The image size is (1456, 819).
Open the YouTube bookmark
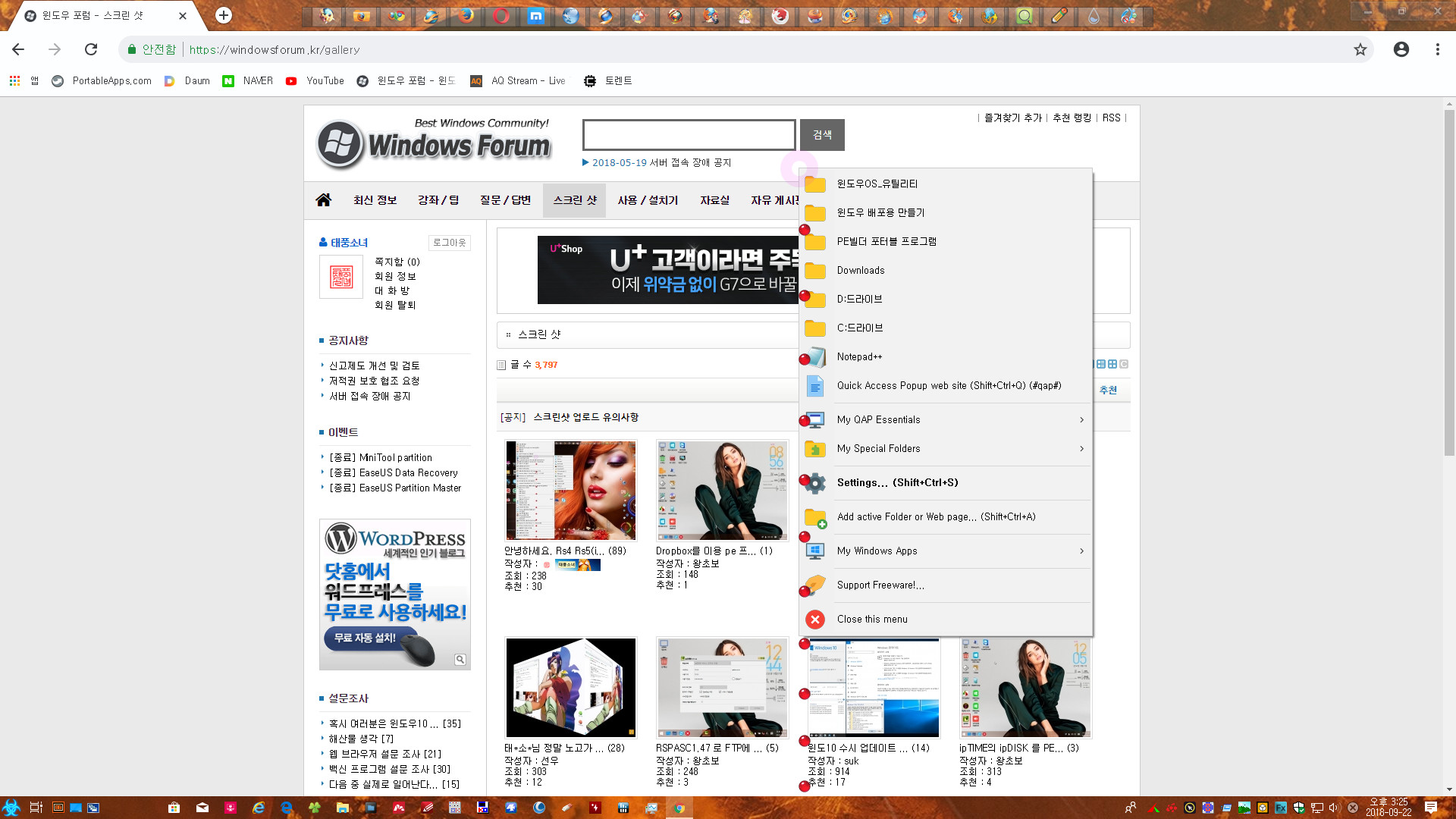(x=315, y=80)
